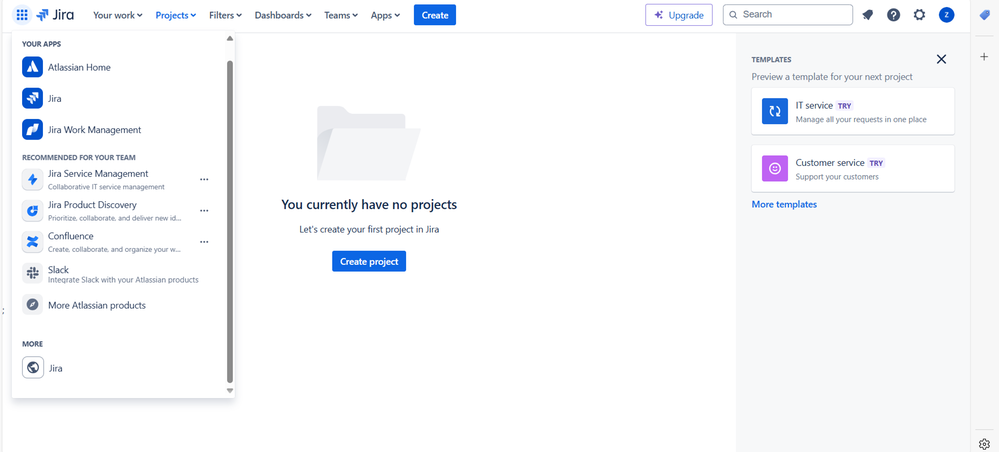
Task: Click the app switcher scrollbar up arrow
Action: (230, 39)
